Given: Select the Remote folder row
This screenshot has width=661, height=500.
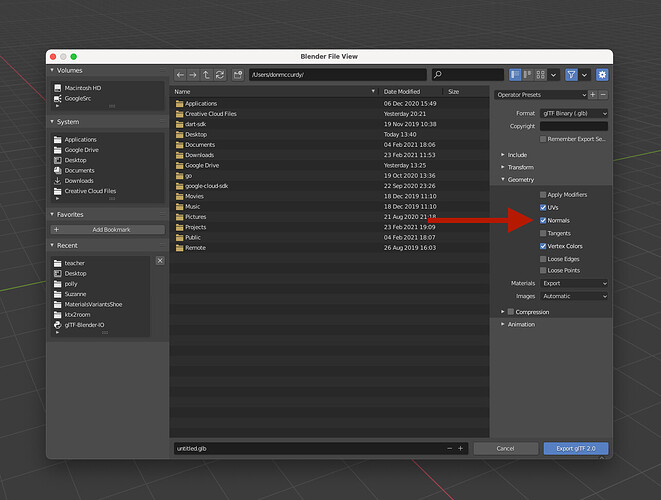Looking at the screenshot, I should tap(329, 248).
